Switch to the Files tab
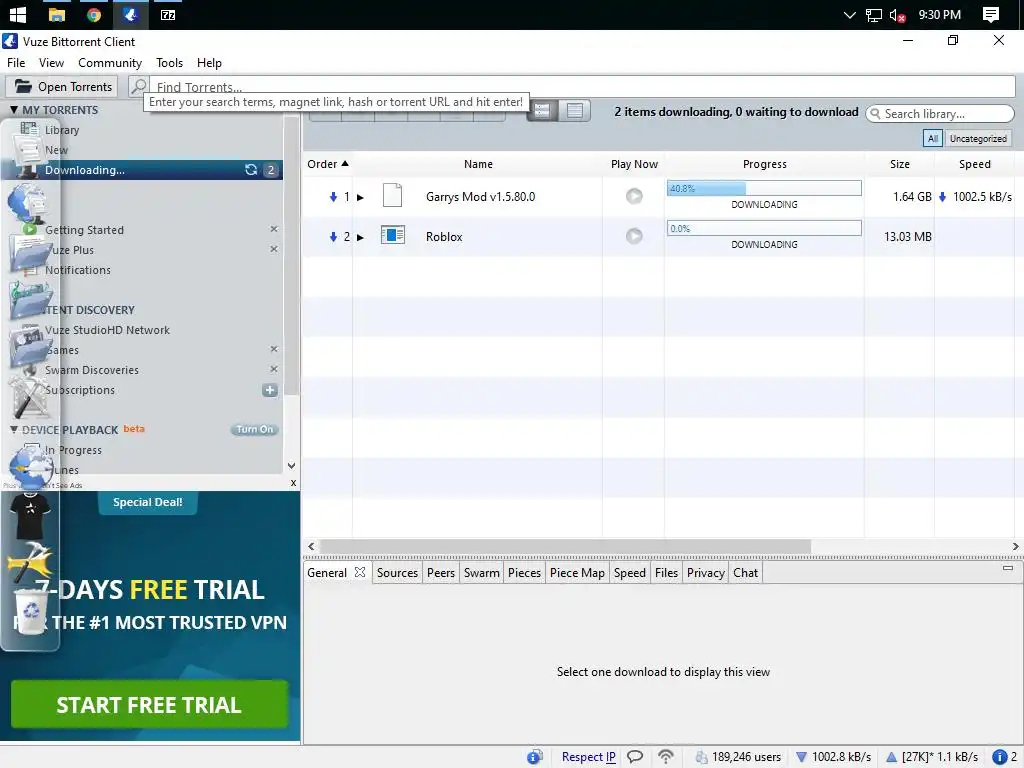Screen dimensions: 1024x768 (666, 573)
